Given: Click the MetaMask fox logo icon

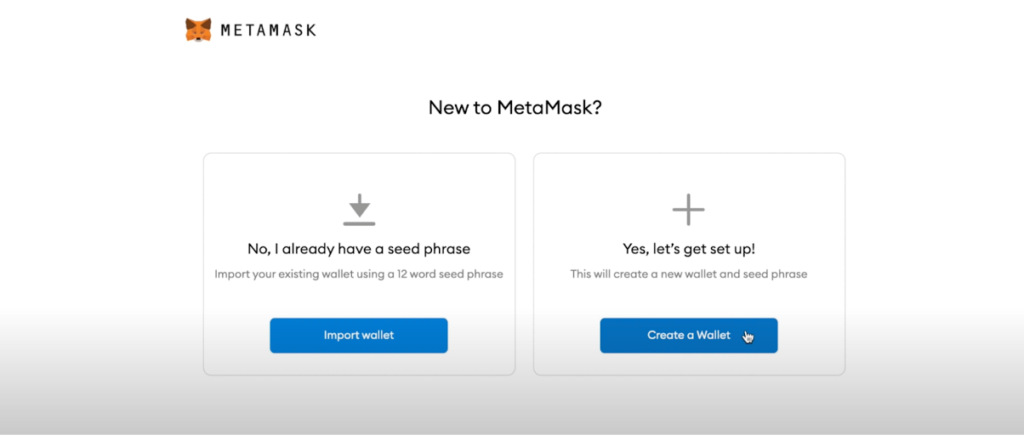Looking at the screenshot, I should (198, 30).
